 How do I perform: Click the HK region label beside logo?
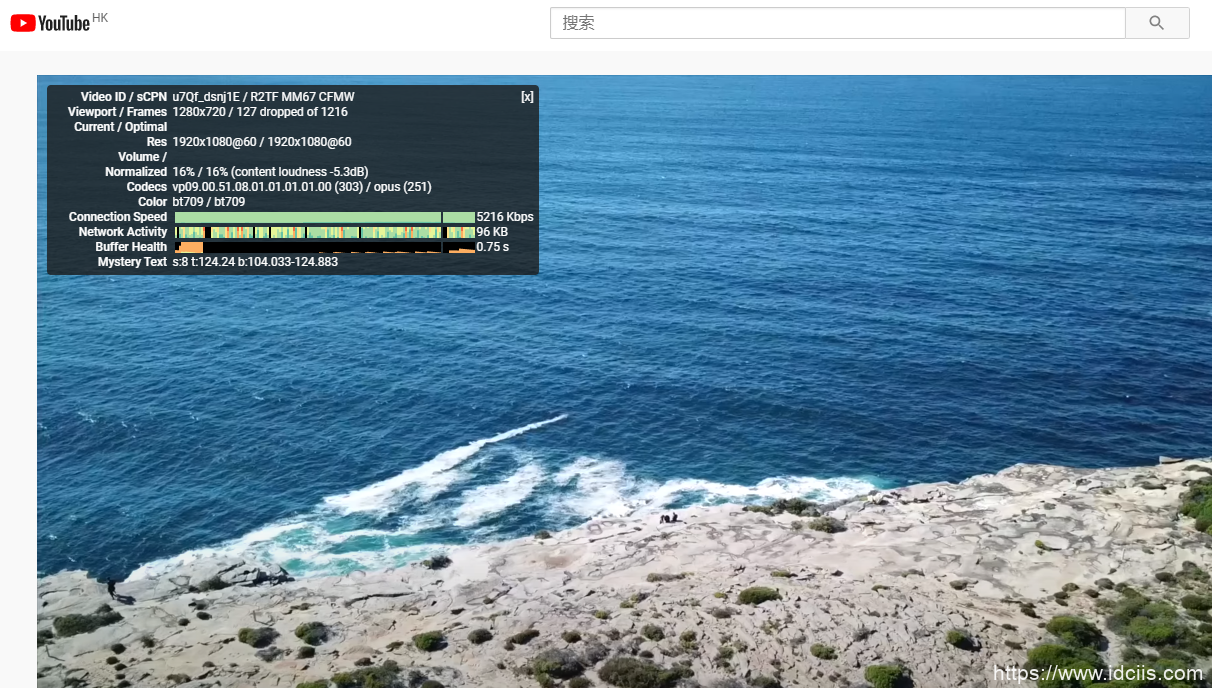100,18
